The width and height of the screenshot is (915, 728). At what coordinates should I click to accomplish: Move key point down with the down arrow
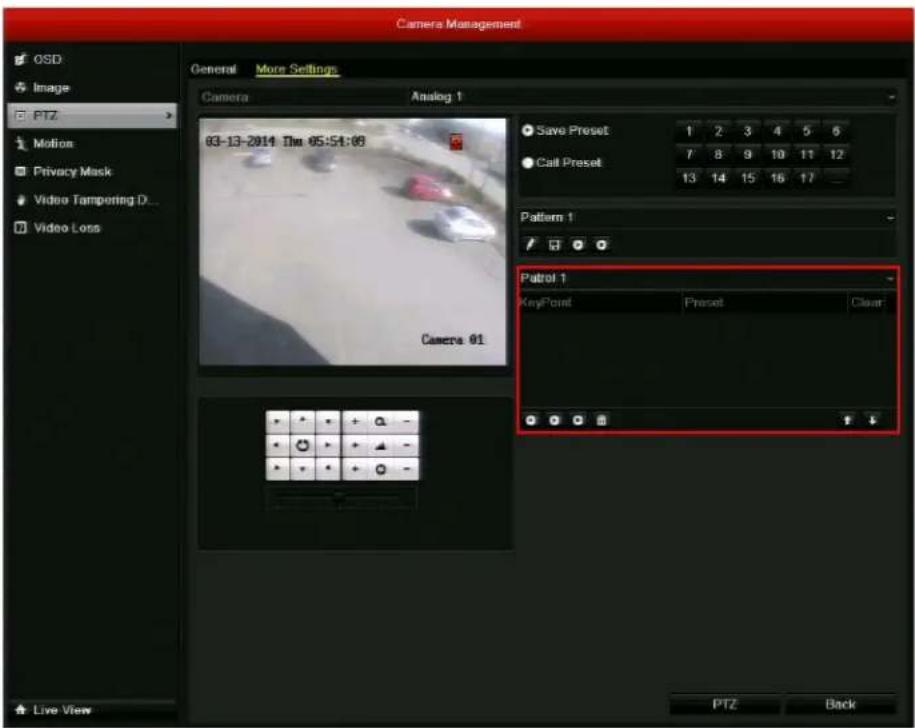[x=872, y=420]
